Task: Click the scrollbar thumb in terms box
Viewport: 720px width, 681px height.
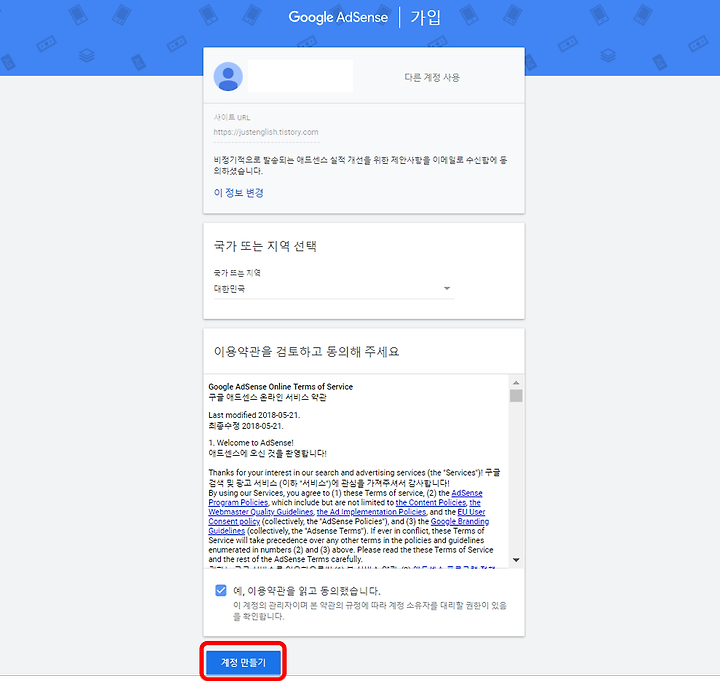Action: (x=516, y=396)
